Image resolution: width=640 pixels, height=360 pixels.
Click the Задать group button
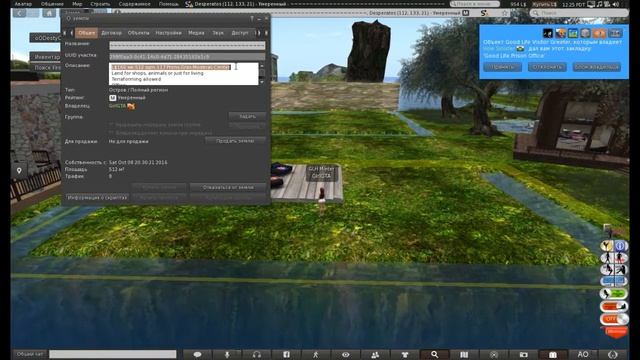(247, 116)
